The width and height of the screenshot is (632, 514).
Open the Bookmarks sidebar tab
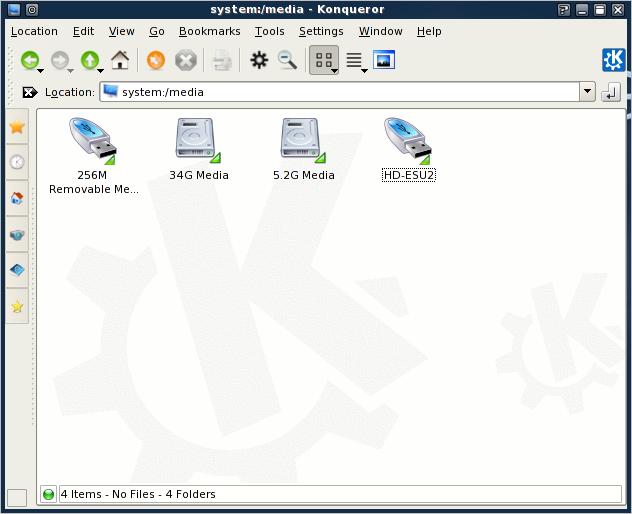[x=17, y=127]
